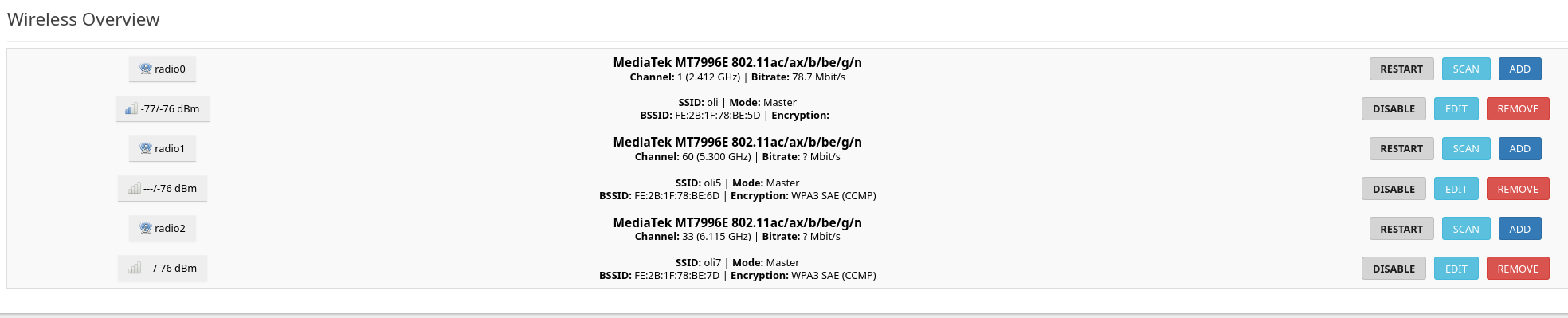Image resolution: width=1568 pixels, height=318 pixels.
Task: Remove the oli7 wireless network
Action: pyautogui.click(x=1518, y=269)
